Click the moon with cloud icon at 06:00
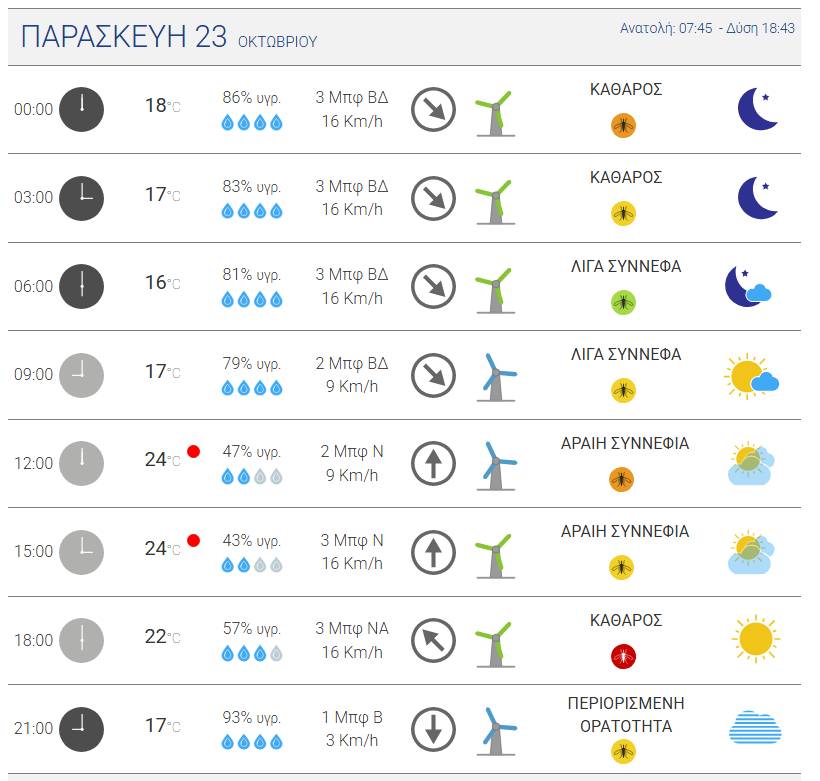The image size is (820, 781). (x=748, y=287)
